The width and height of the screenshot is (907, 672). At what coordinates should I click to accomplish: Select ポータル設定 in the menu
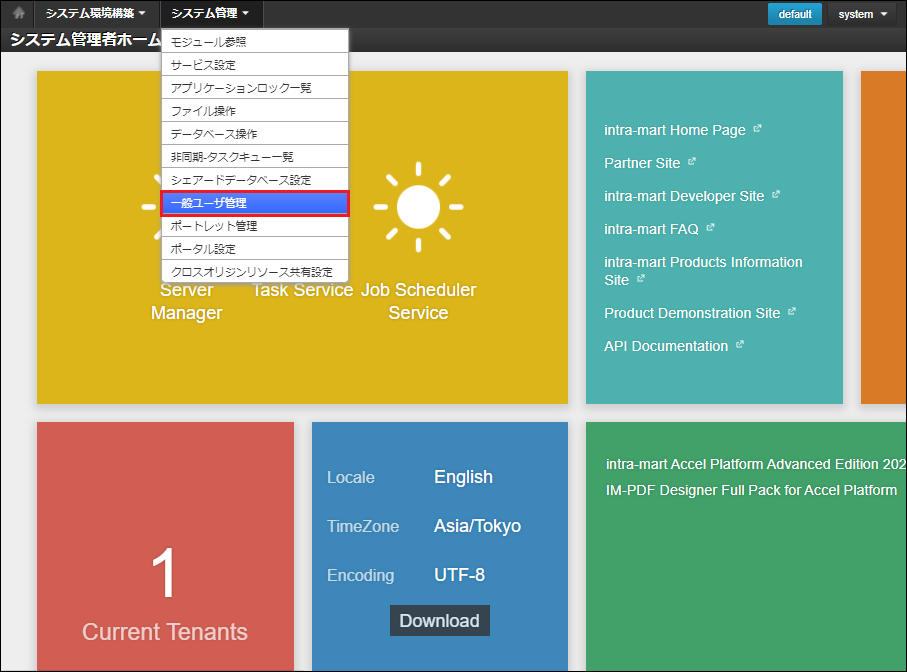click(255, 249)
